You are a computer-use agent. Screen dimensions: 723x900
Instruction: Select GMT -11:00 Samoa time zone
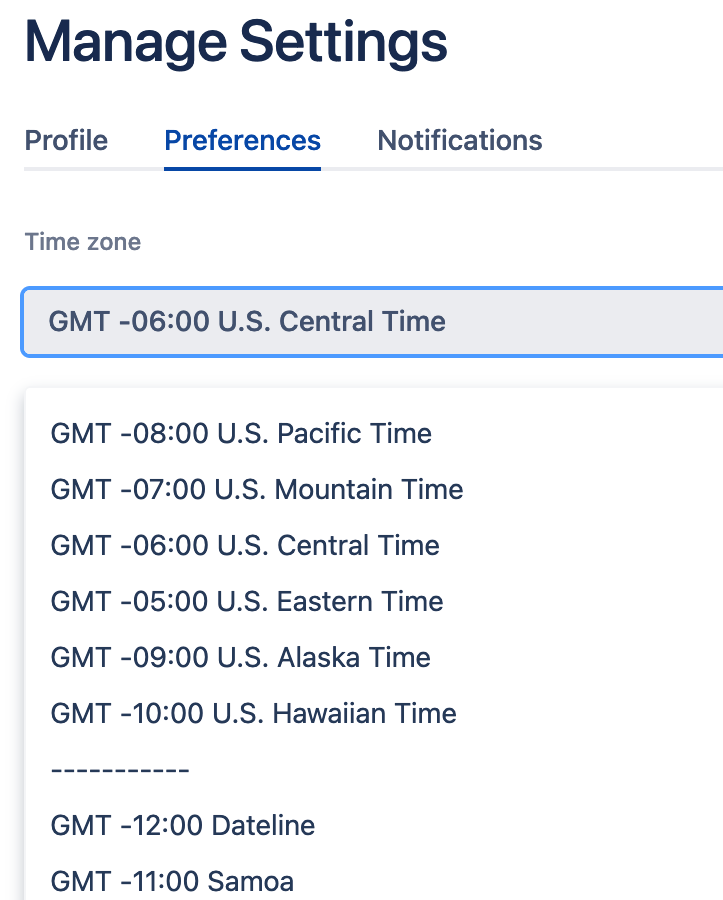(171, 881)
